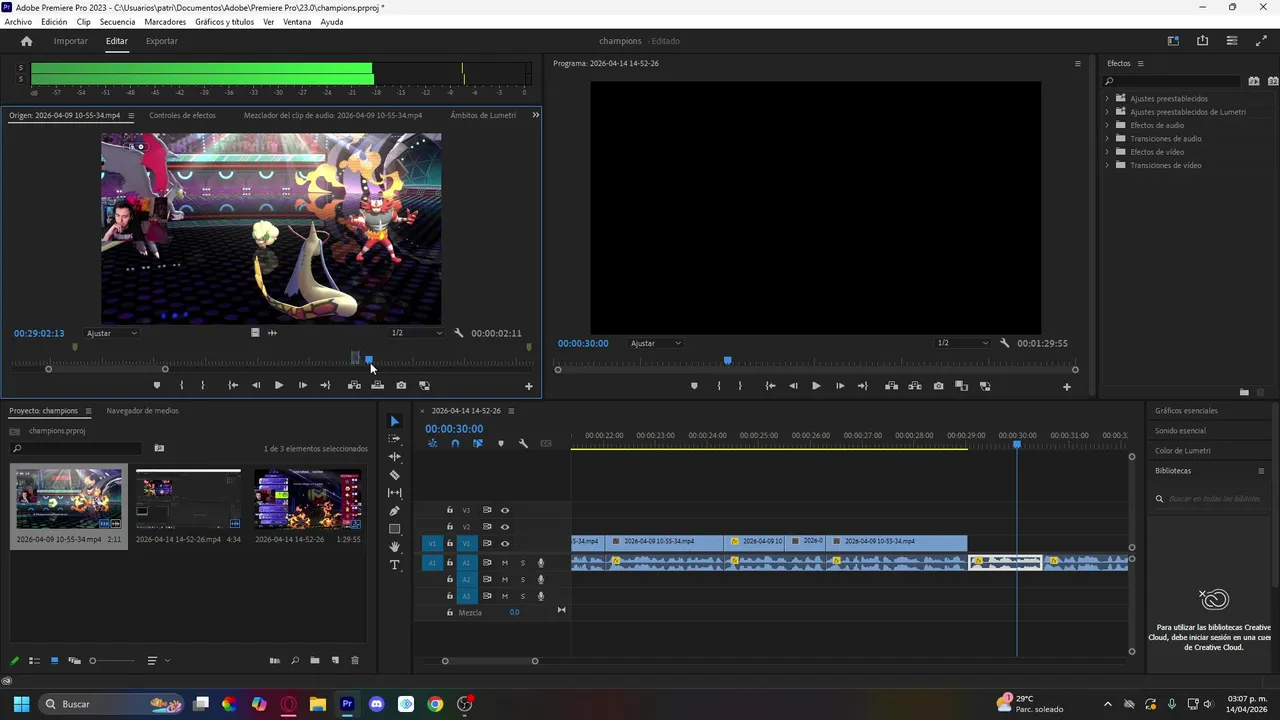Screen dimensions: 1280x720
Task: Expand Efectos de vídeo folder
Action: pos(1107,152)
